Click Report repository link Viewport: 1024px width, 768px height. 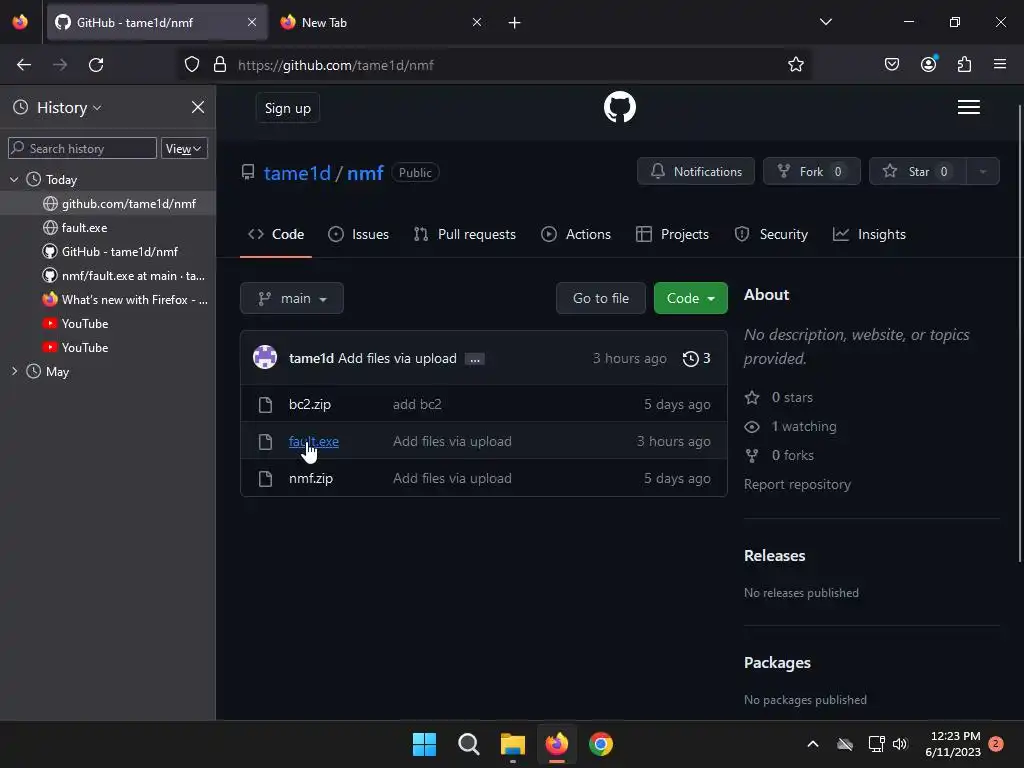pos(797,485)
